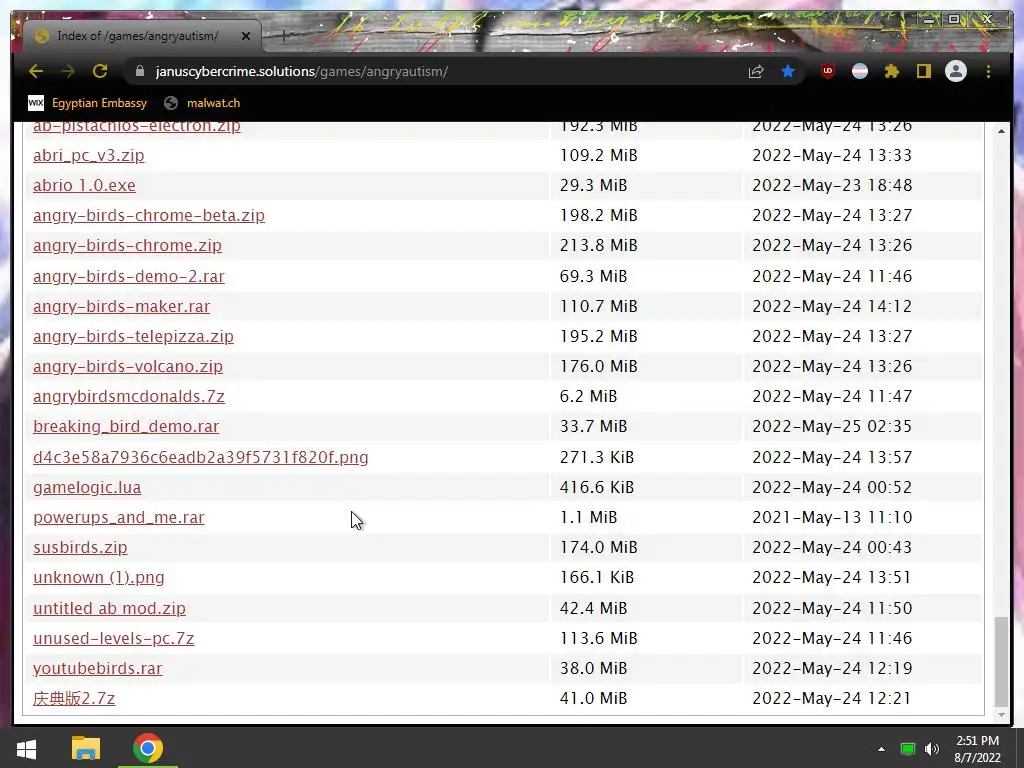This screenshot has height=768, width=1024.
Task: Open the Extensions puzzle menu
Action: (891, 71)
